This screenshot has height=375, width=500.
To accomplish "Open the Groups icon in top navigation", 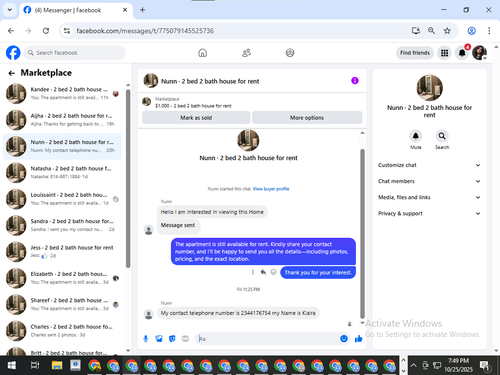I will pos(290,53).
